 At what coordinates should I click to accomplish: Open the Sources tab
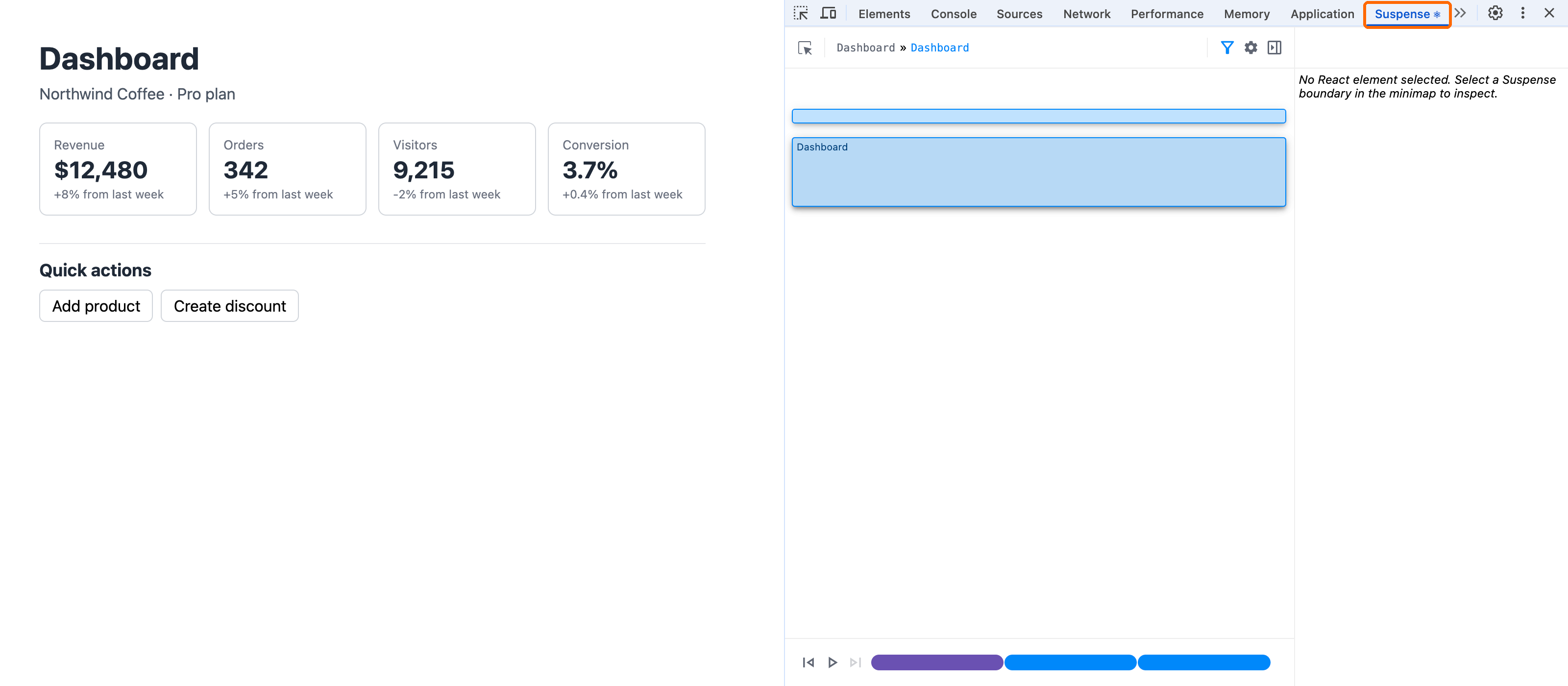pos(1019,13)
